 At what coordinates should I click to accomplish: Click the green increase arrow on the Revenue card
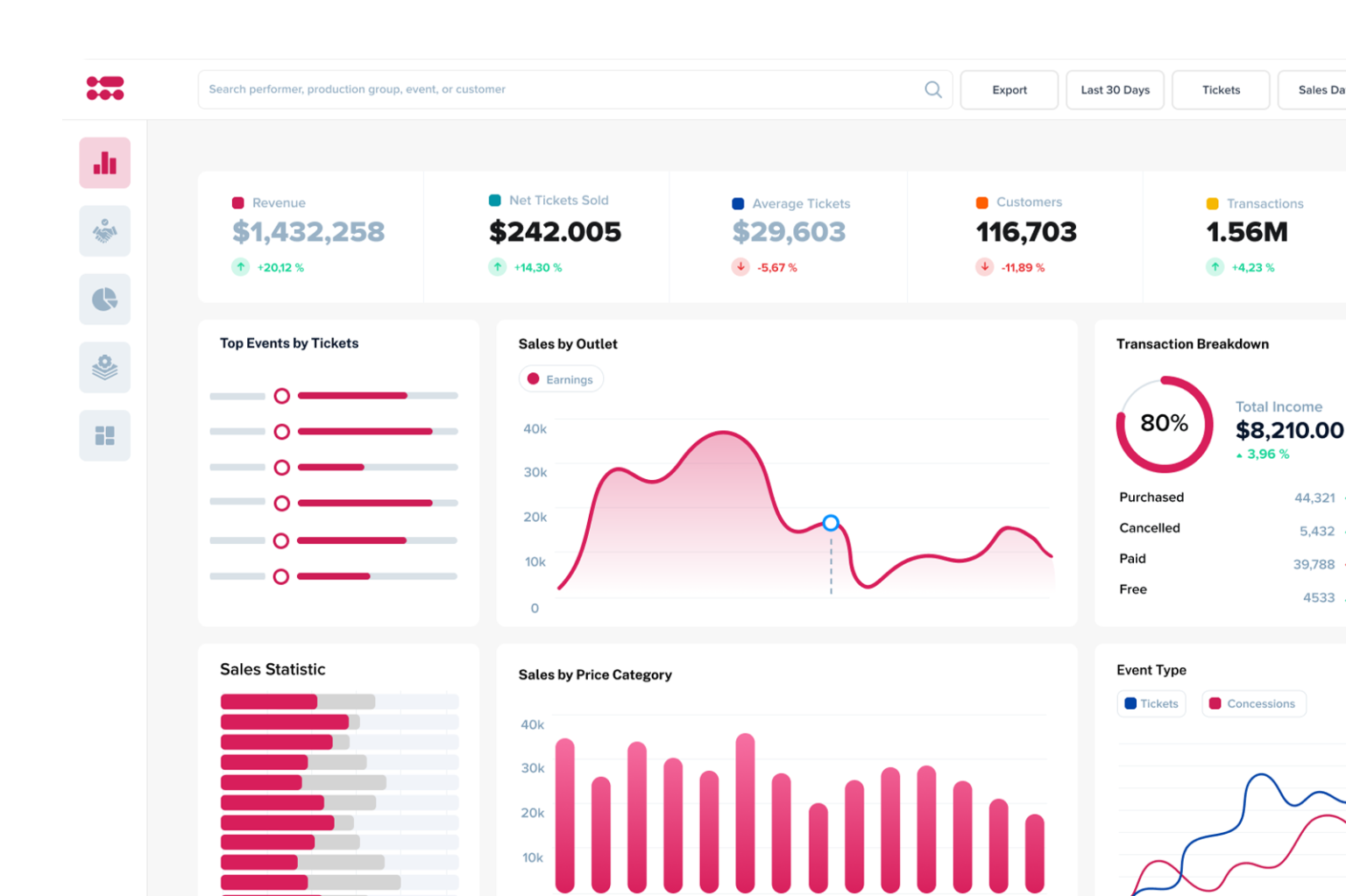pyautogui.click(x=240, y=266)
